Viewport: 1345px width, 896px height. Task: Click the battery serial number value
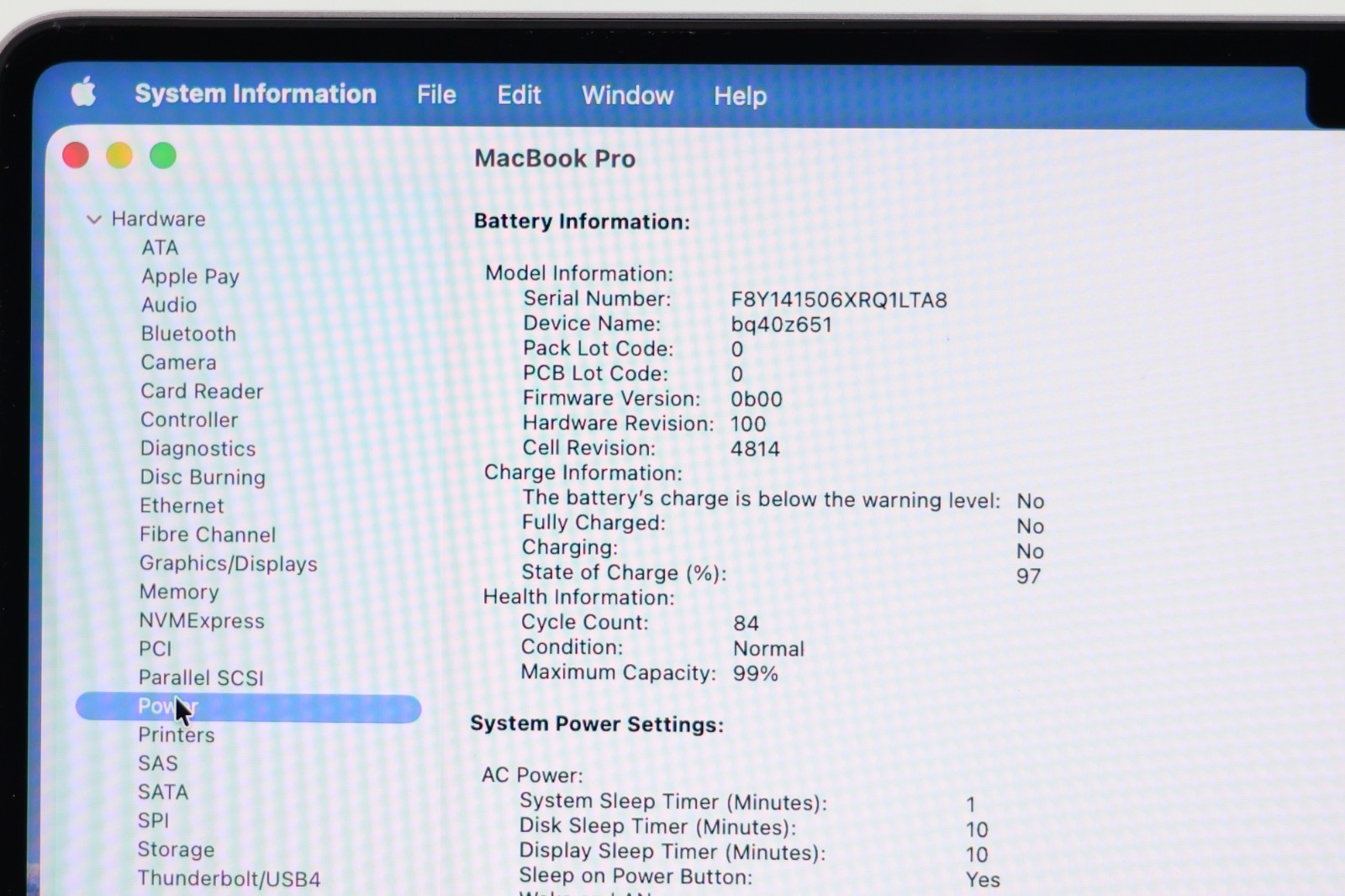coord(838,300)
